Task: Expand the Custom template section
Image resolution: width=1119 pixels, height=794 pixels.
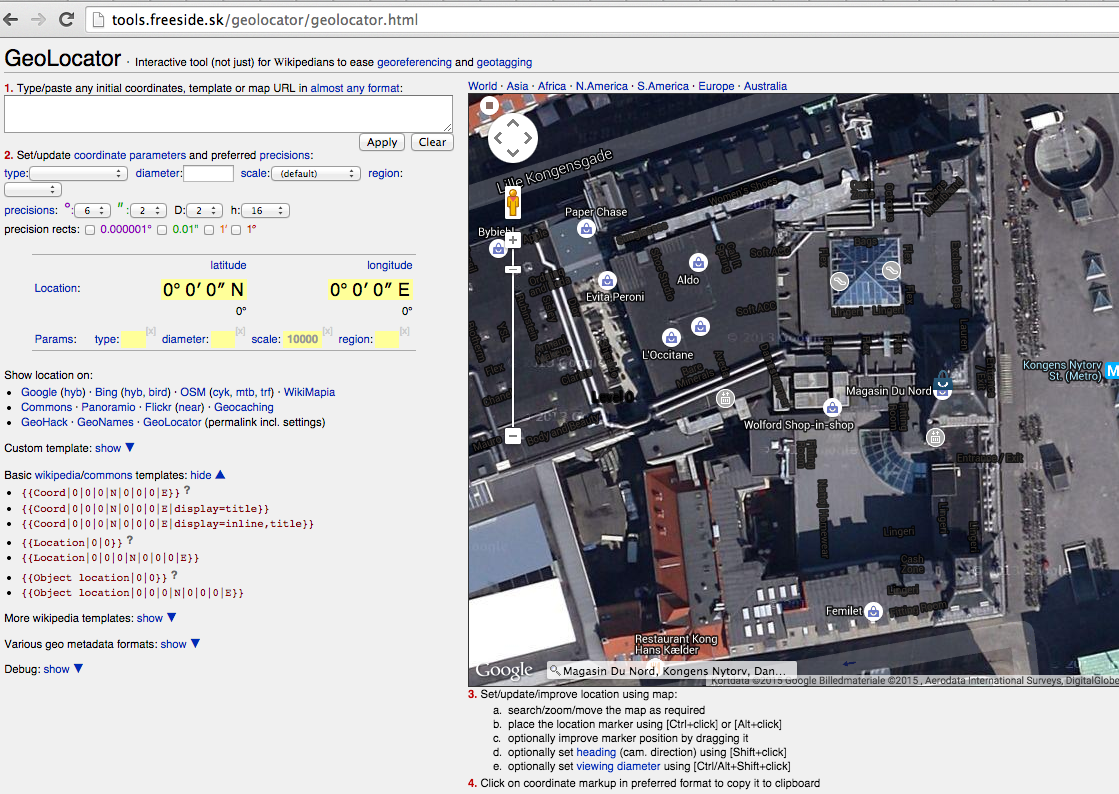Action: [x=114, y=448]
